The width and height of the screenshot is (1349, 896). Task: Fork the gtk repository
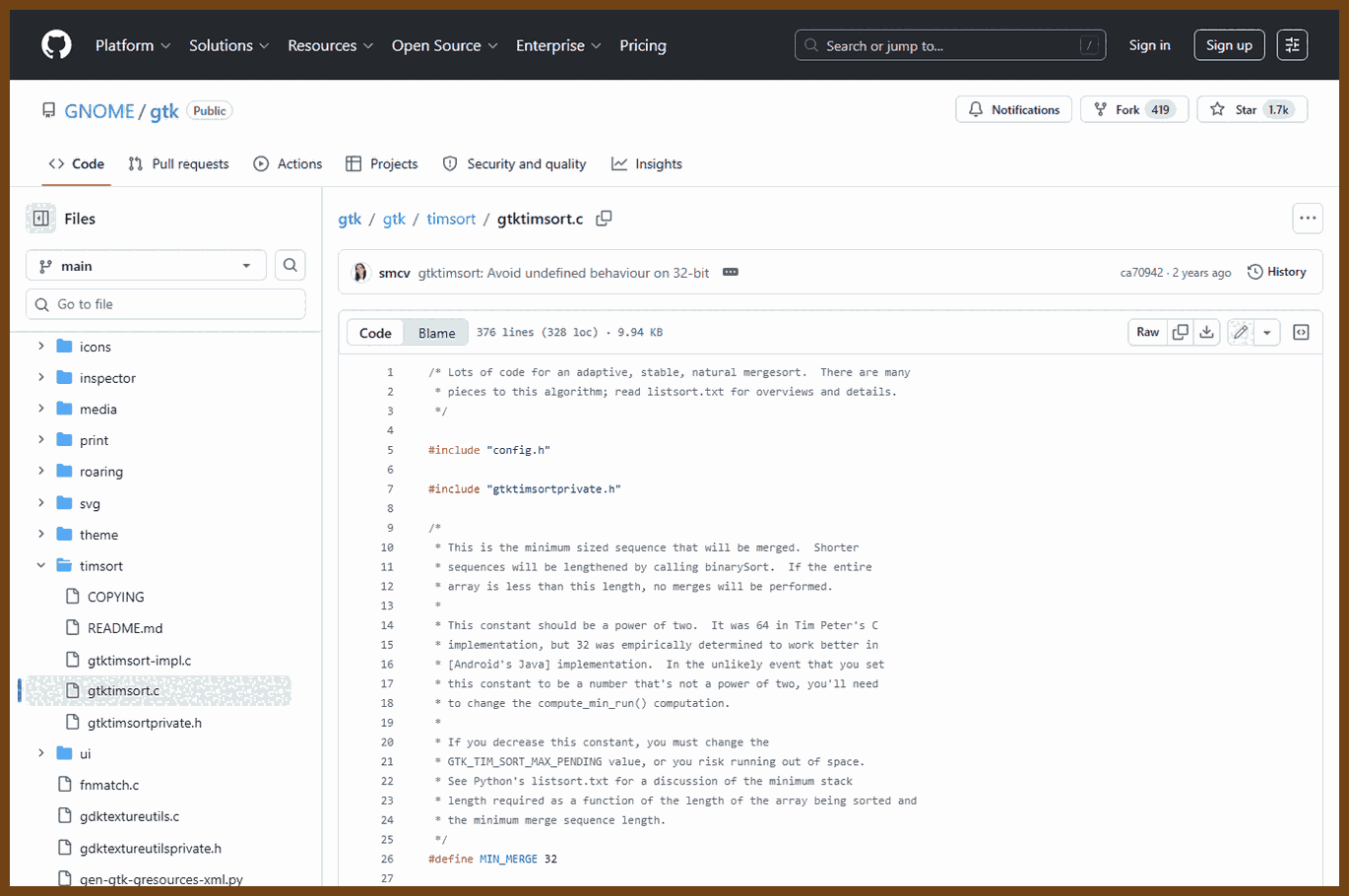click(x=1134, y=110)
